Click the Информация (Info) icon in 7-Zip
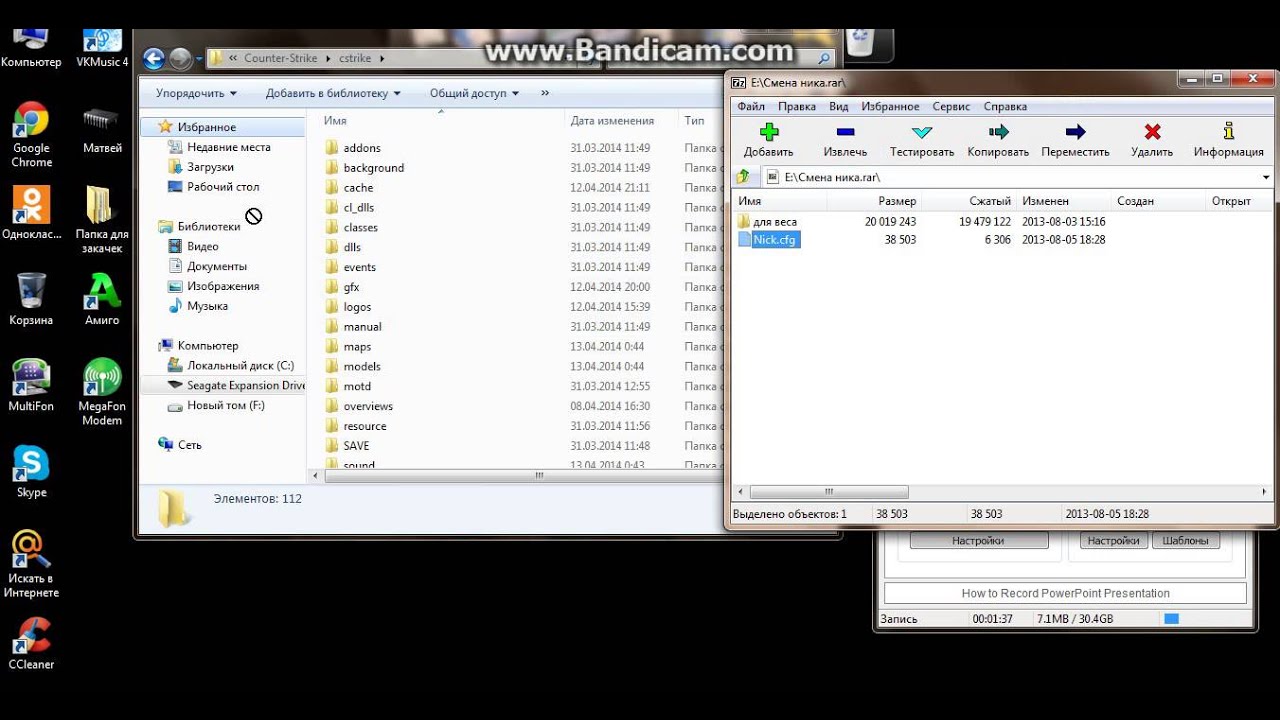 coord(1228,132)
